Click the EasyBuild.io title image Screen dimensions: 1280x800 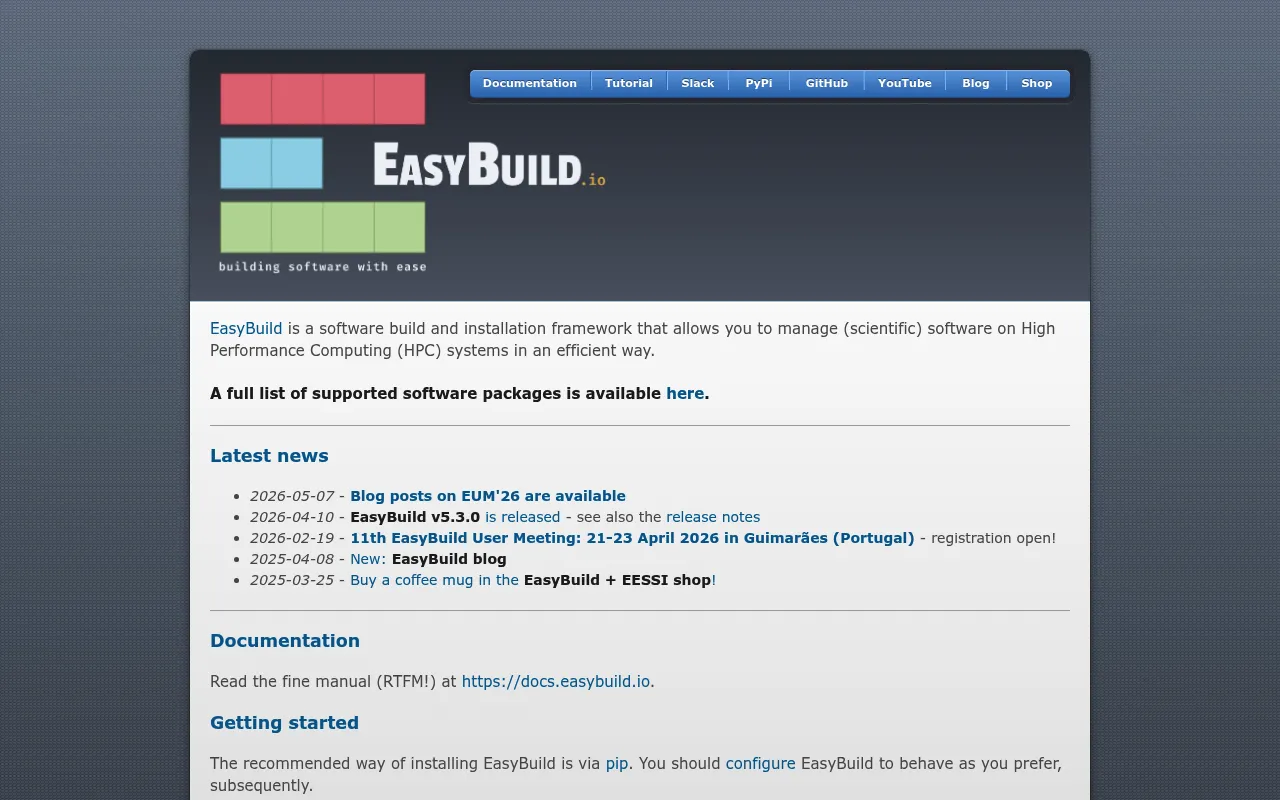click(489, 164)
